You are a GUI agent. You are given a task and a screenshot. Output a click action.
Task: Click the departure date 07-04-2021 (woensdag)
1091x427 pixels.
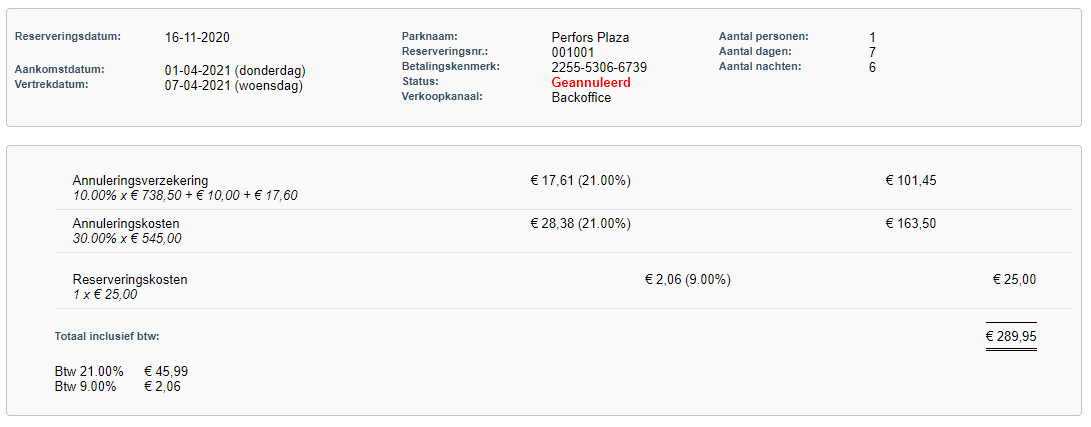tap(234, 86)
